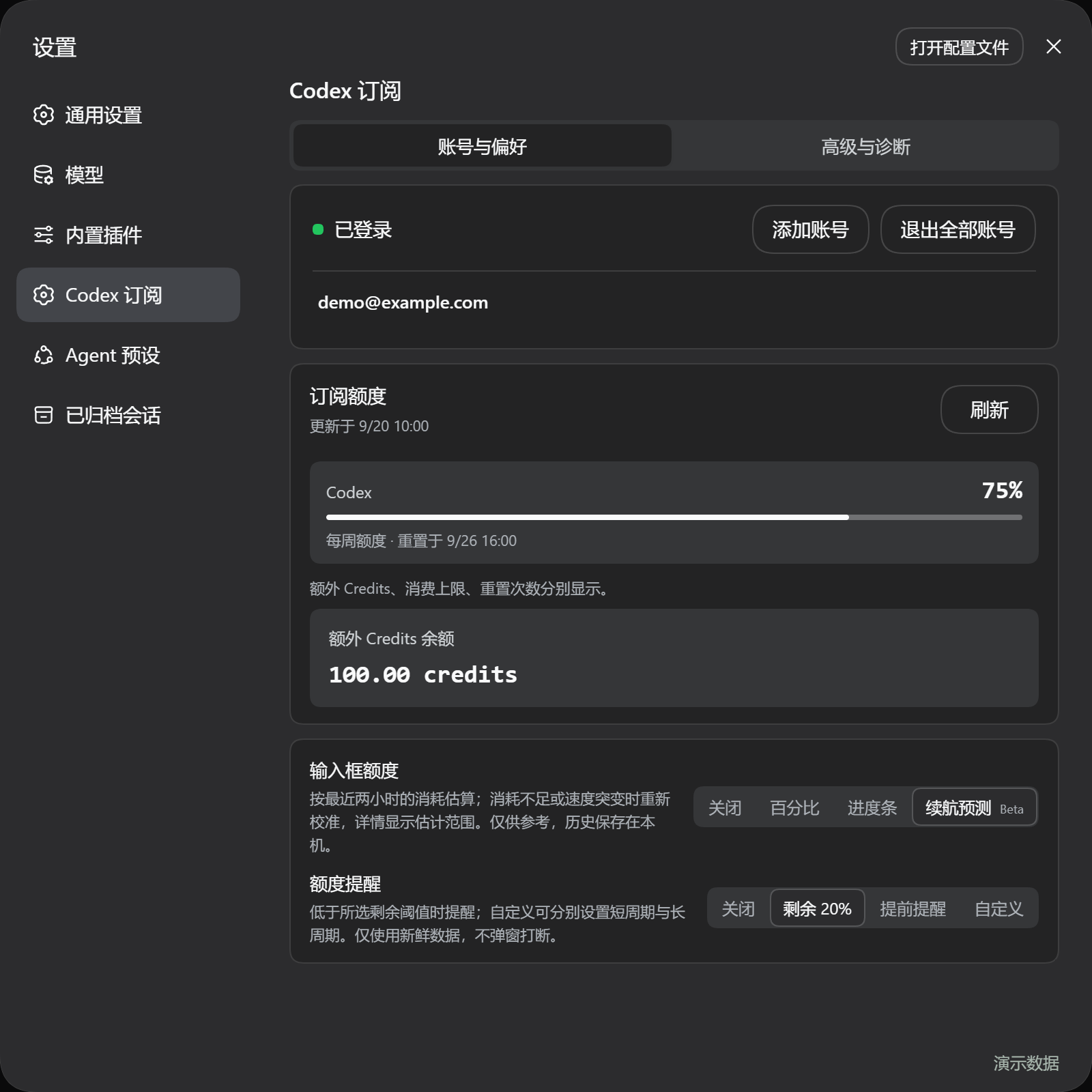Set 额度提醒 to 关闭
Image resolution: width=1092 pixels, height=1092 pixels.
click(x=738, y=908)
